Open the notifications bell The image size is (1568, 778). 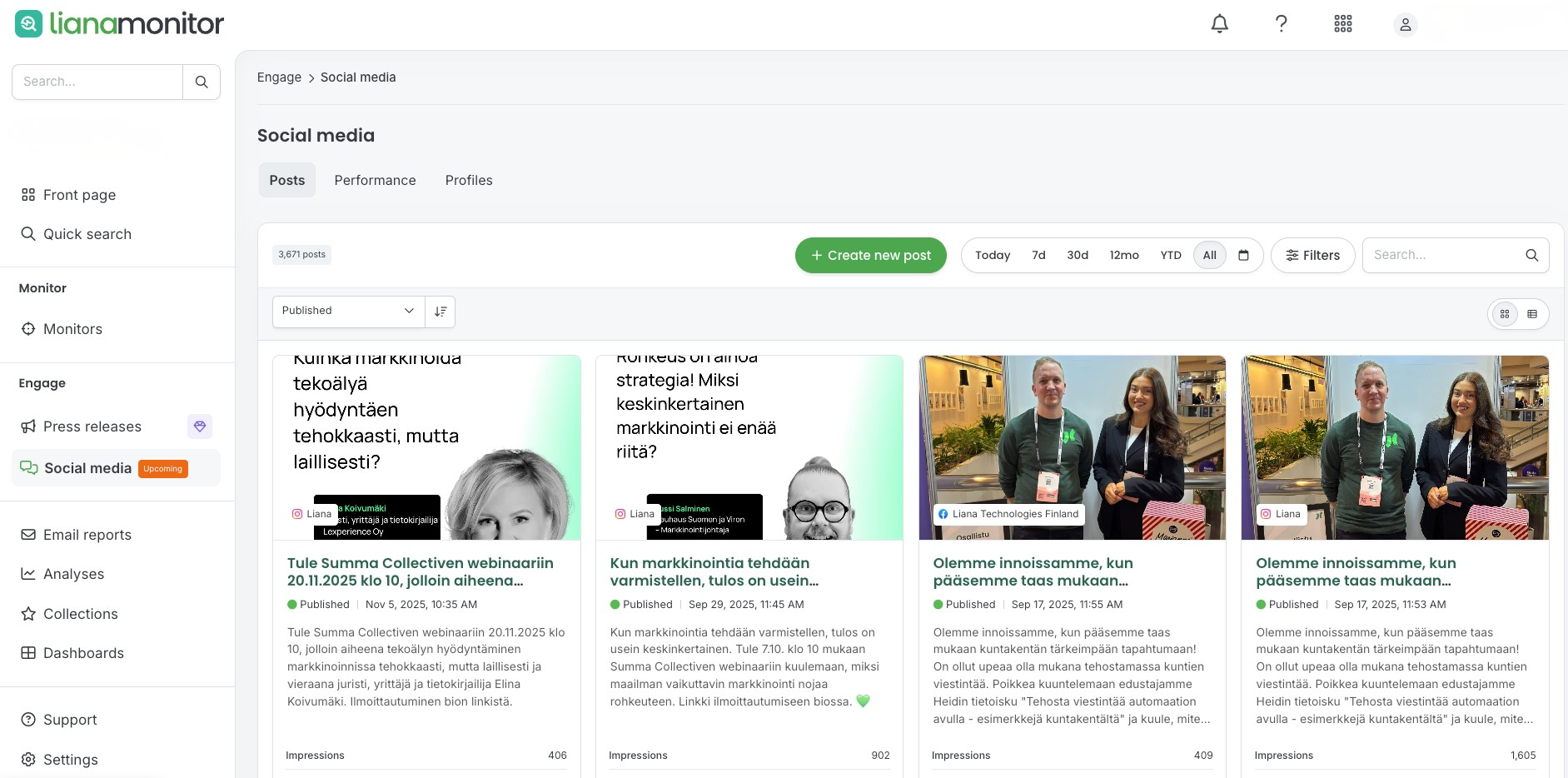coord(1219,24)
